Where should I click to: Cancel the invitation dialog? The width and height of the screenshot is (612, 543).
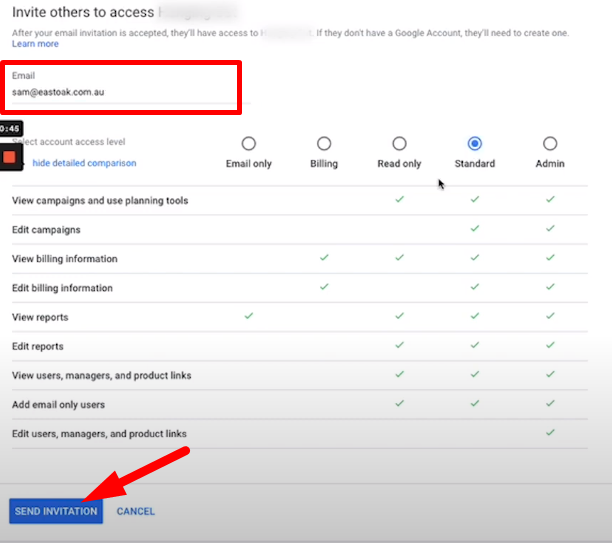pyautogui.click(x=136, y=511)
